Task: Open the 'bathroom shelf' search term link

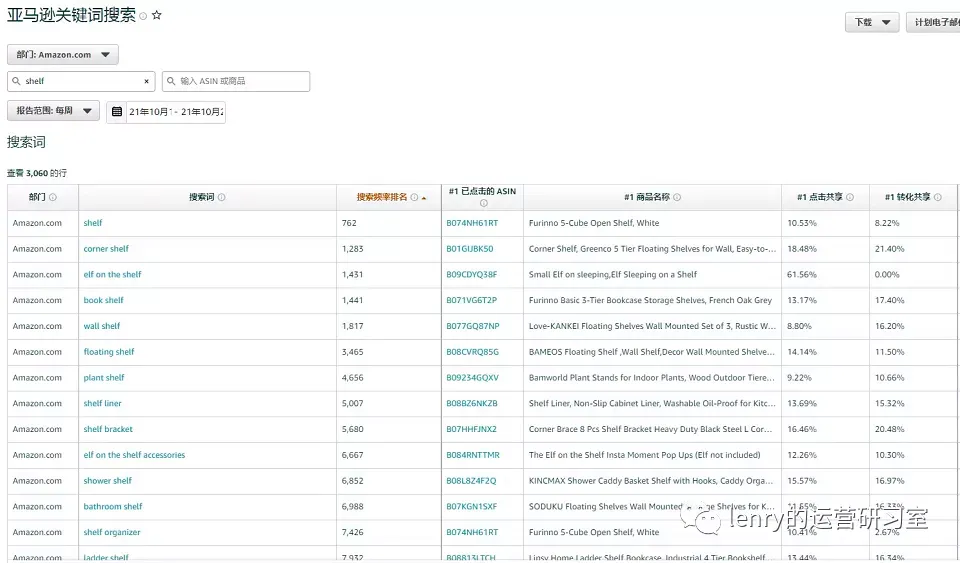Action: [113, 506]
